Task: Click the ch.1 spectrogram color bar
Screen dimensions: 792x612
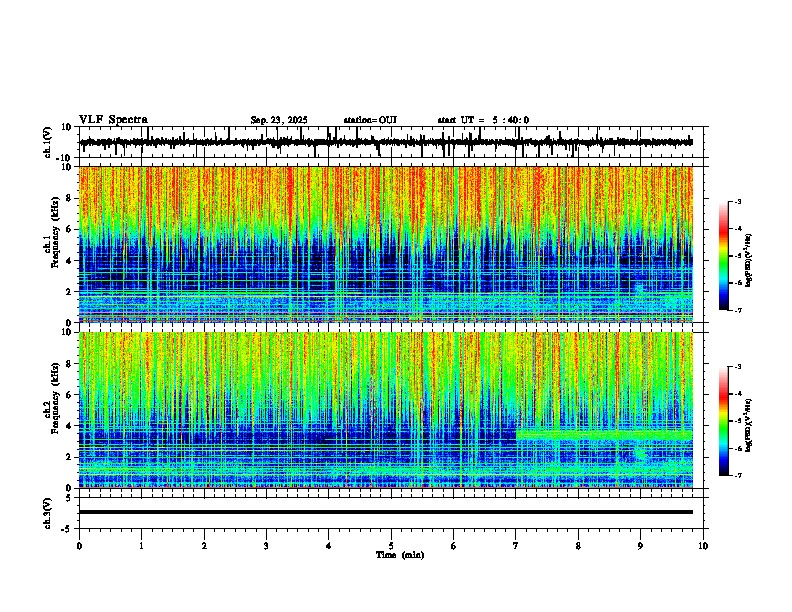Action: coord(724,256)
